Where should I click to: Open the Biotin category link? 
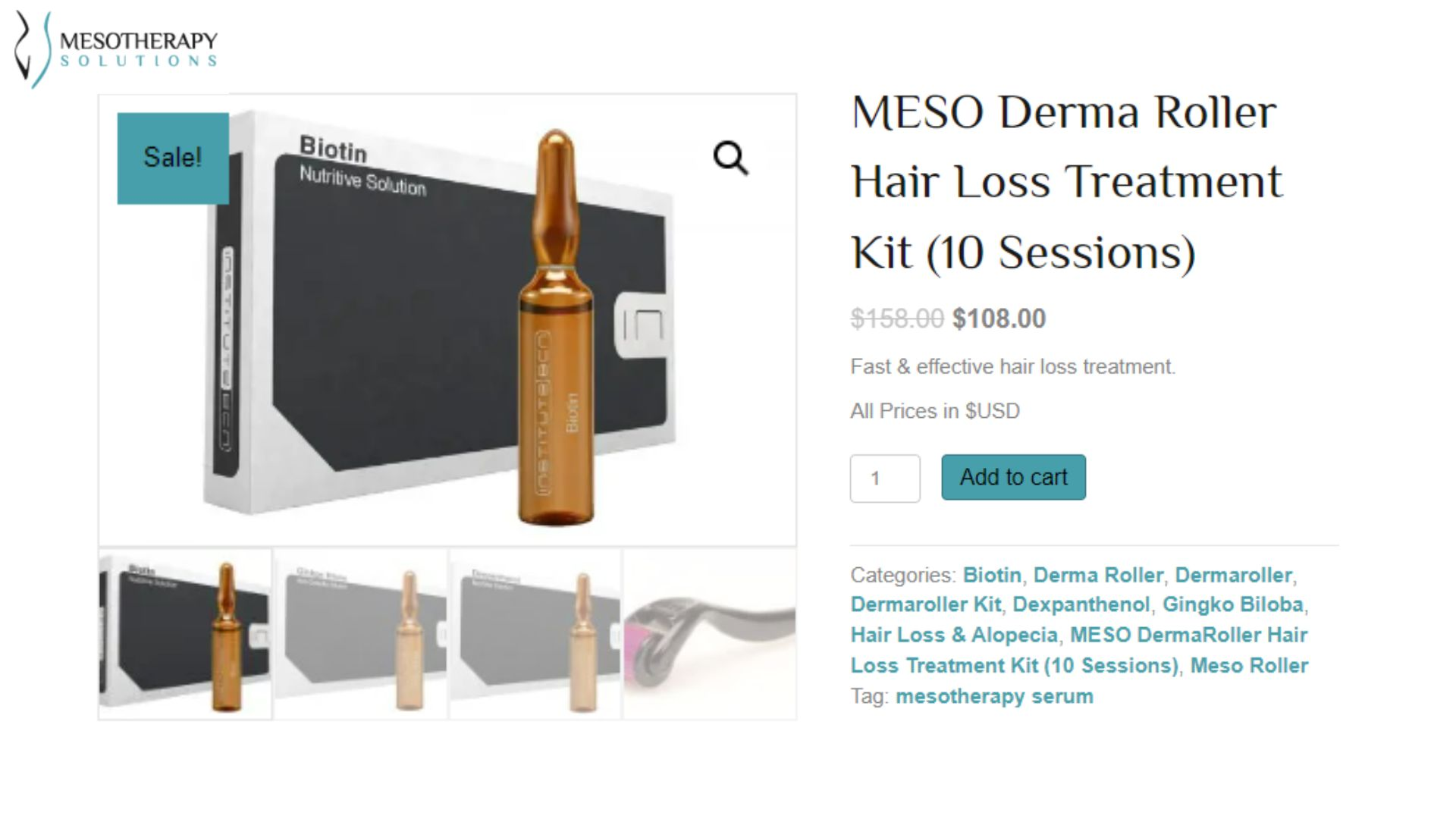click(992, 575)
